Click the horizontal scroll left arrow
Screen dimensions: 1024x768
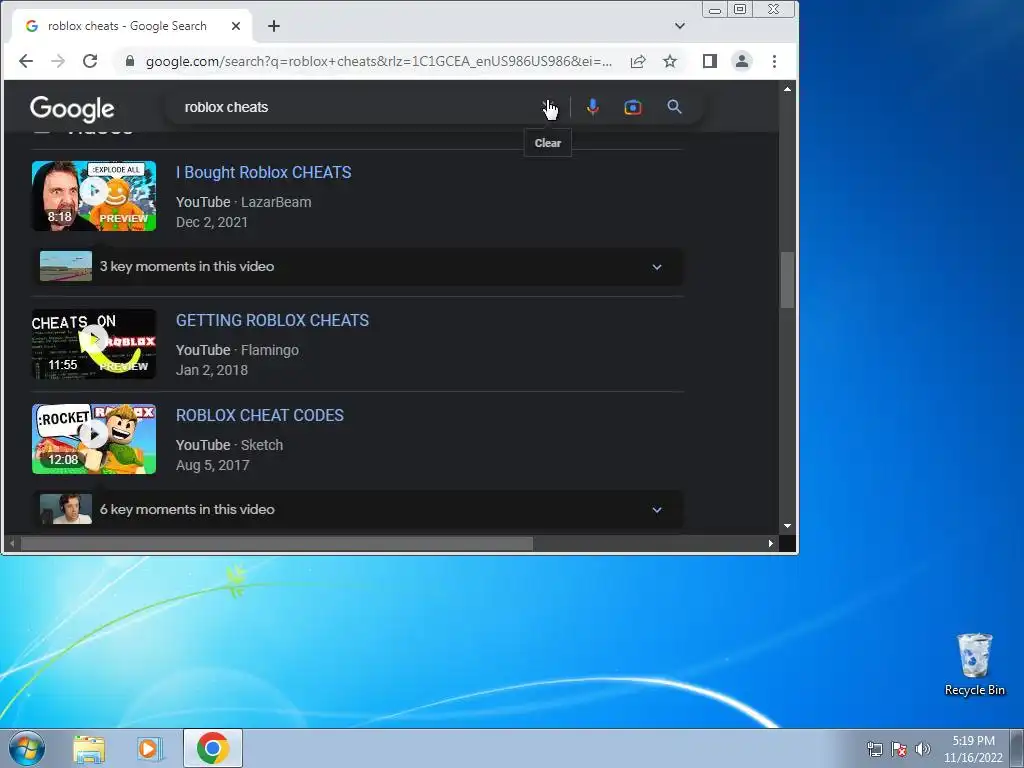point(12,543)
